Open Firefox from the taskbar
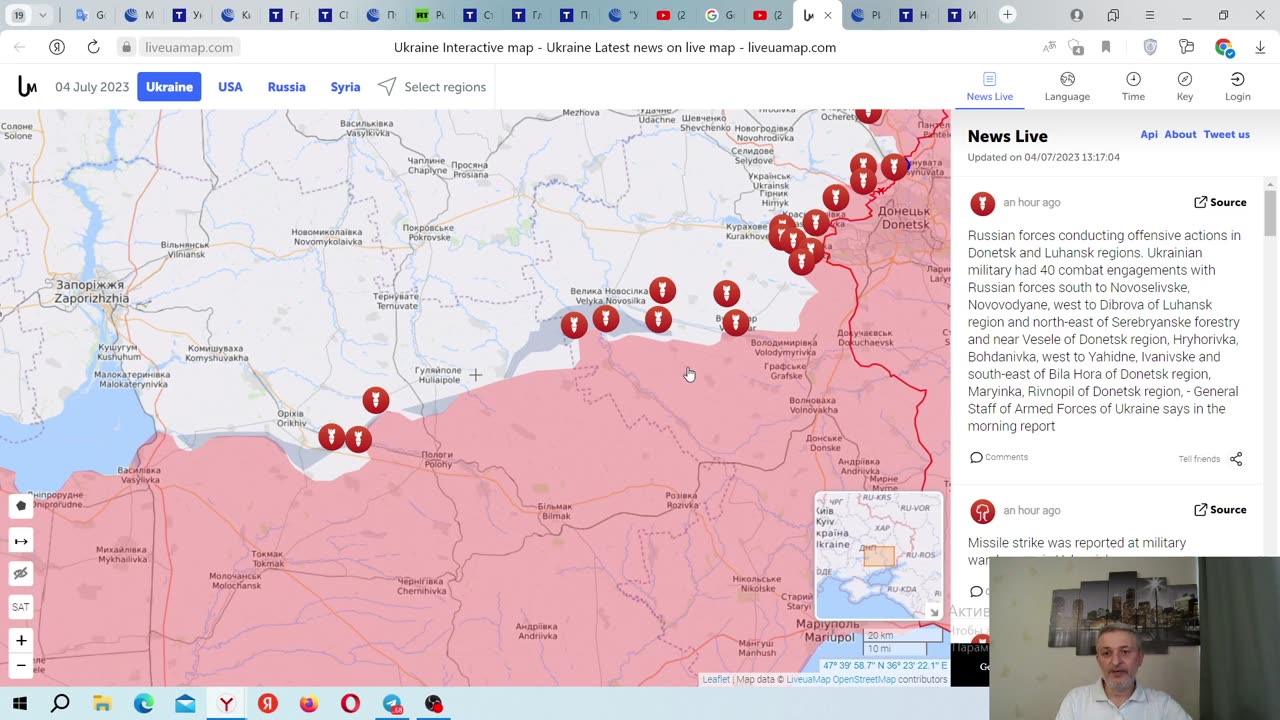 coord(308,704)
